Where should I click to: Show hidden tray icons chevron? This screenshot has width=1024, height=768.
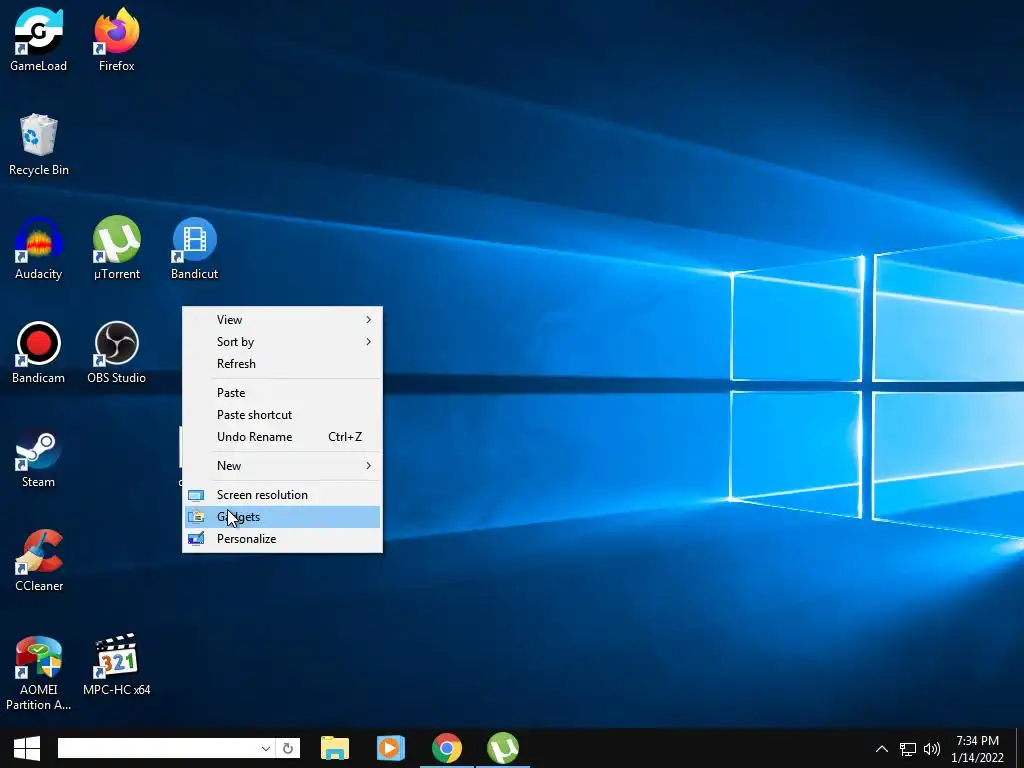(x=882, y=749)
